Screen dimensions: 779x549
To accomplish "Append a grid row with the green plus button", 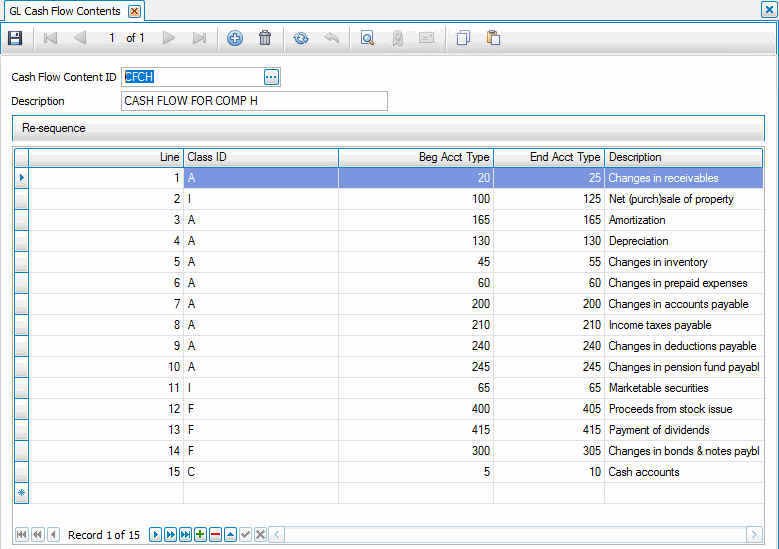I will 200,535.
